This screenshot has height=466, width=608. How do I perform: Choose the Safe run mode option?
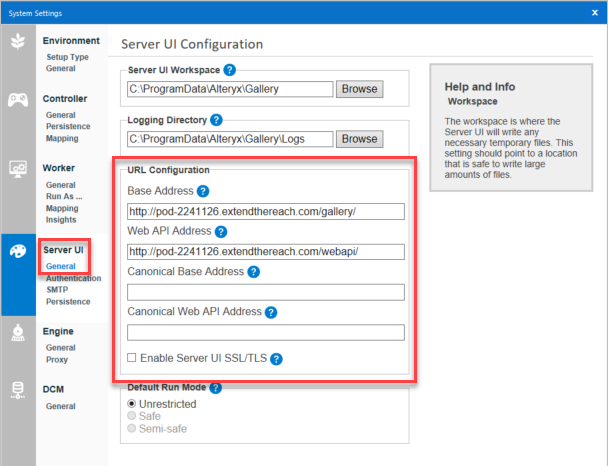pyautogui.click(x=132, y=416)
